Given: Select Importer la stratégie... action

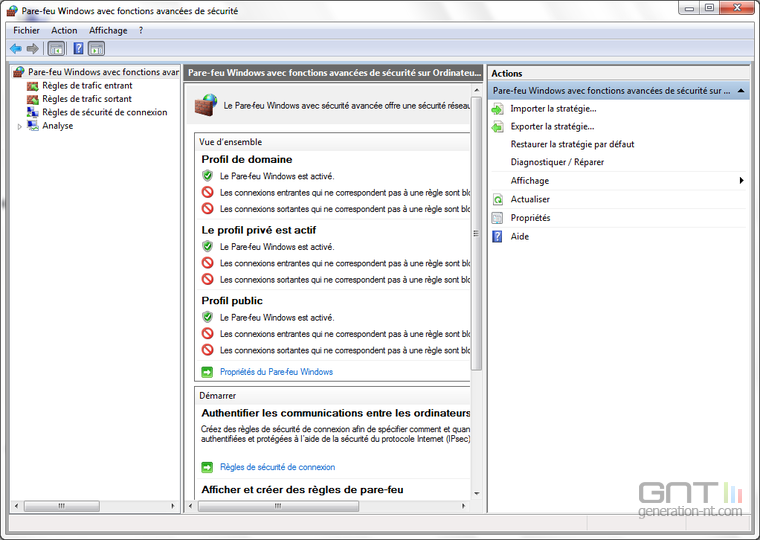Looking at the screenshot, I should click(x=553, y=109).
